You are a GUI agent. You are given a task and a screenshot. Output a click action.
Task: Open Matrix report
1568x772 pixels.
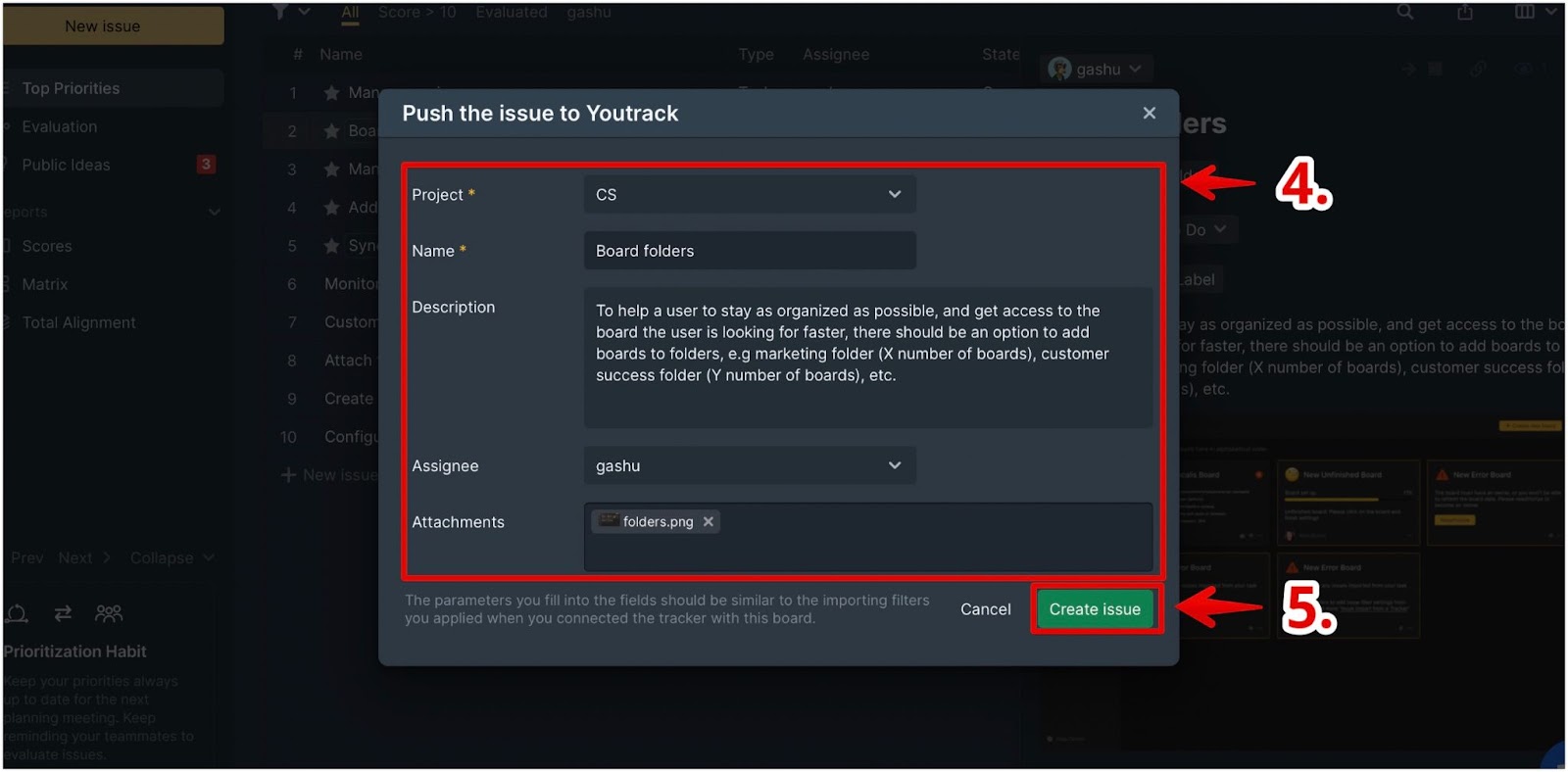pos(45,284)
